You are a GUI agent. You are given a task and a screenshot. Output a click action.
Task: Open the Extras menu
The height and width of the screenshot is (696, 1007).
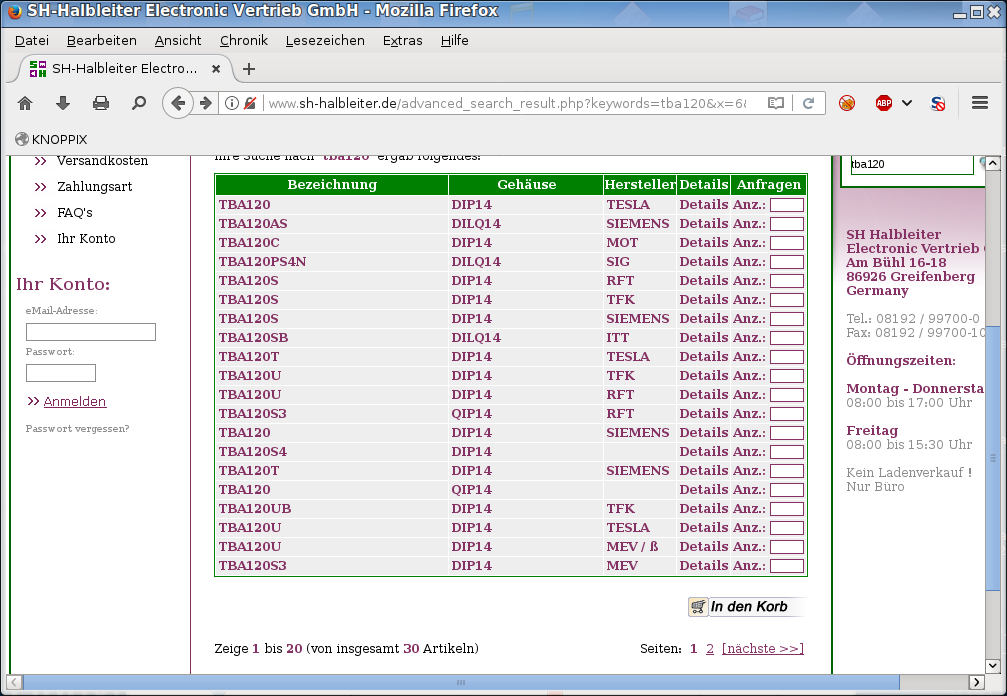coord(403,40)
